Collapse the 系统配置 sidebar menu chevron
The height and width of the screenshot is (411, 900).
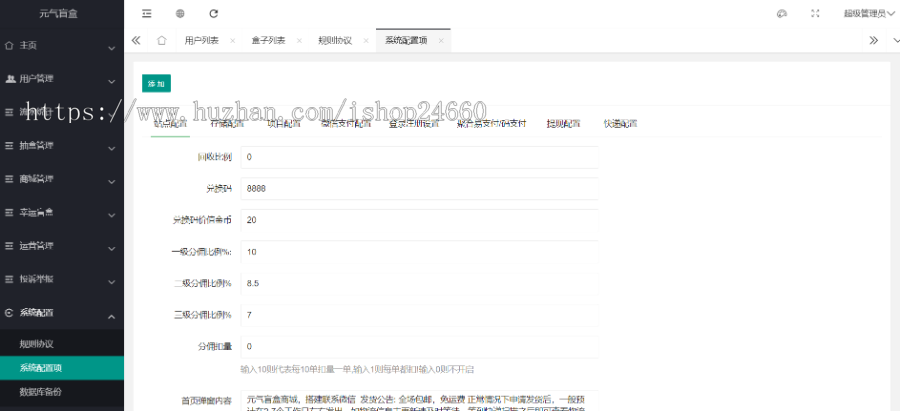pos(112,316)
